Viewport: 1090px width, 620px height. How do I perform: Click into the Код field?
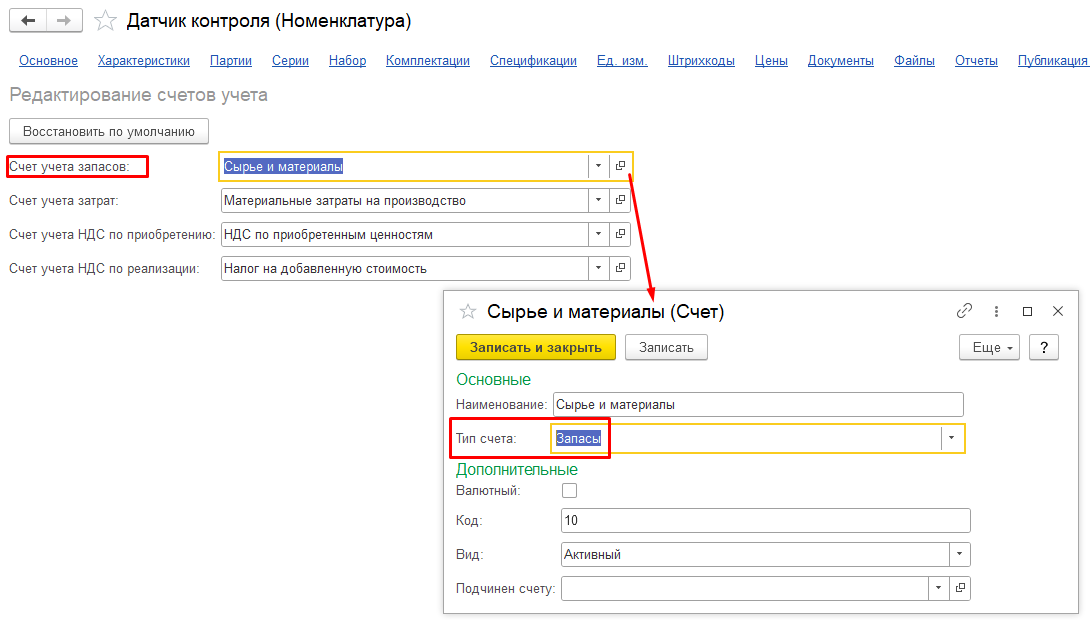765,521
